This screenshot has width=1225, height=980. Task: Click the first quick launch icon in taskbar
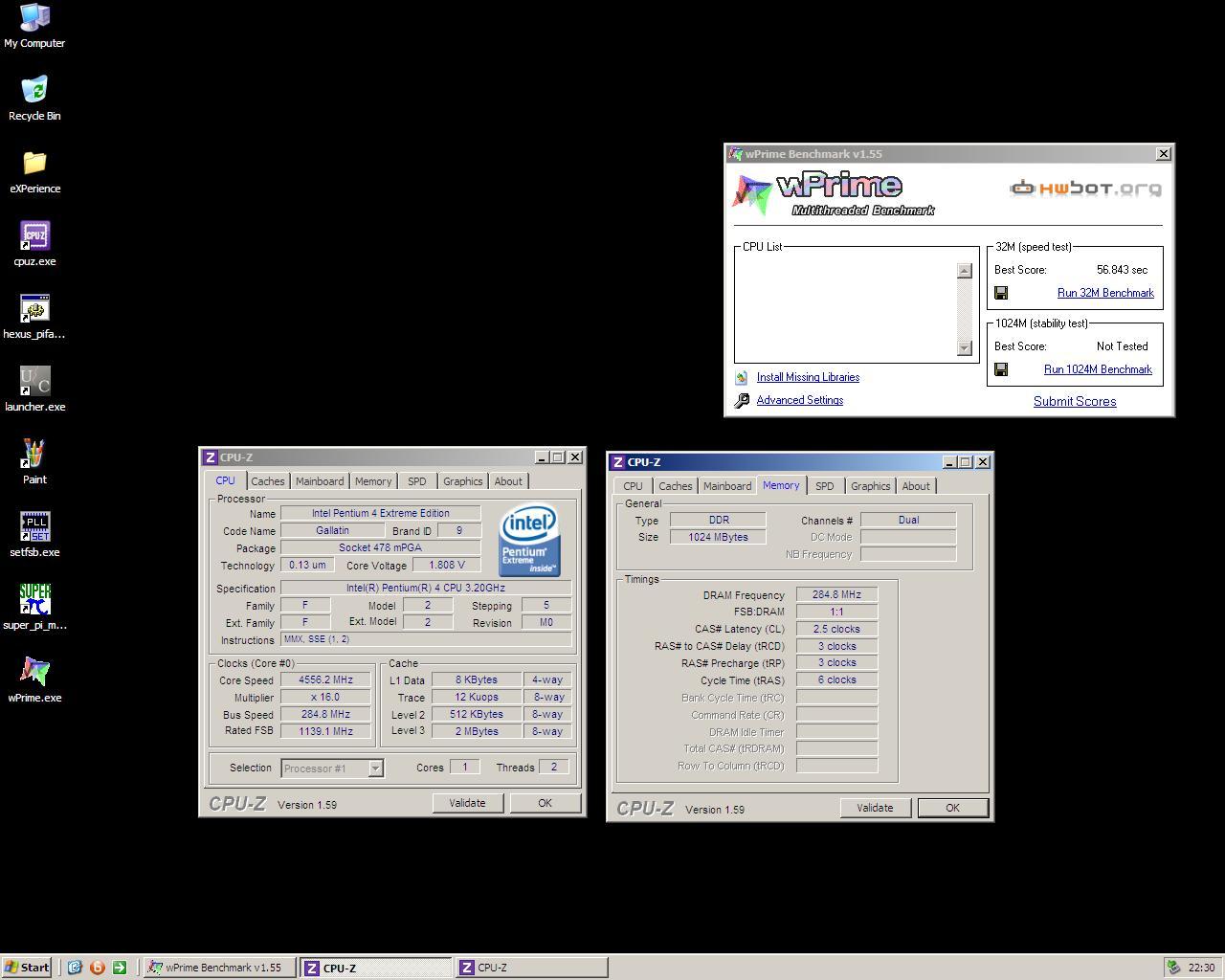pos(75,968)
